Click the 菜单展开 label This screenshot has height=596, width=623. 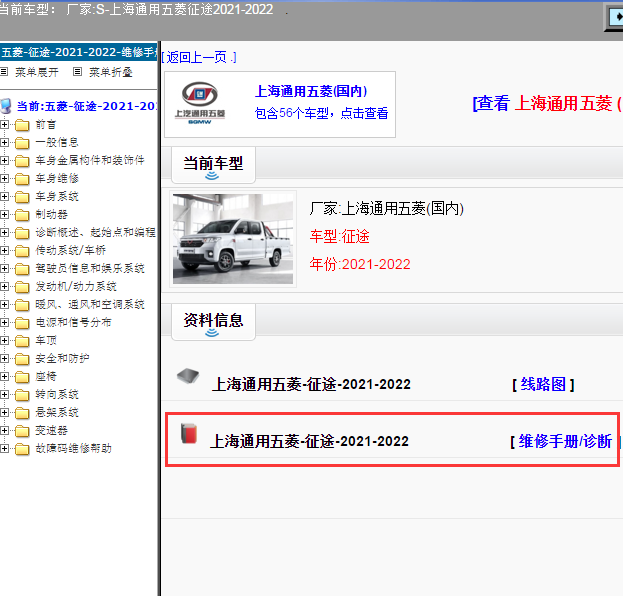37,72
